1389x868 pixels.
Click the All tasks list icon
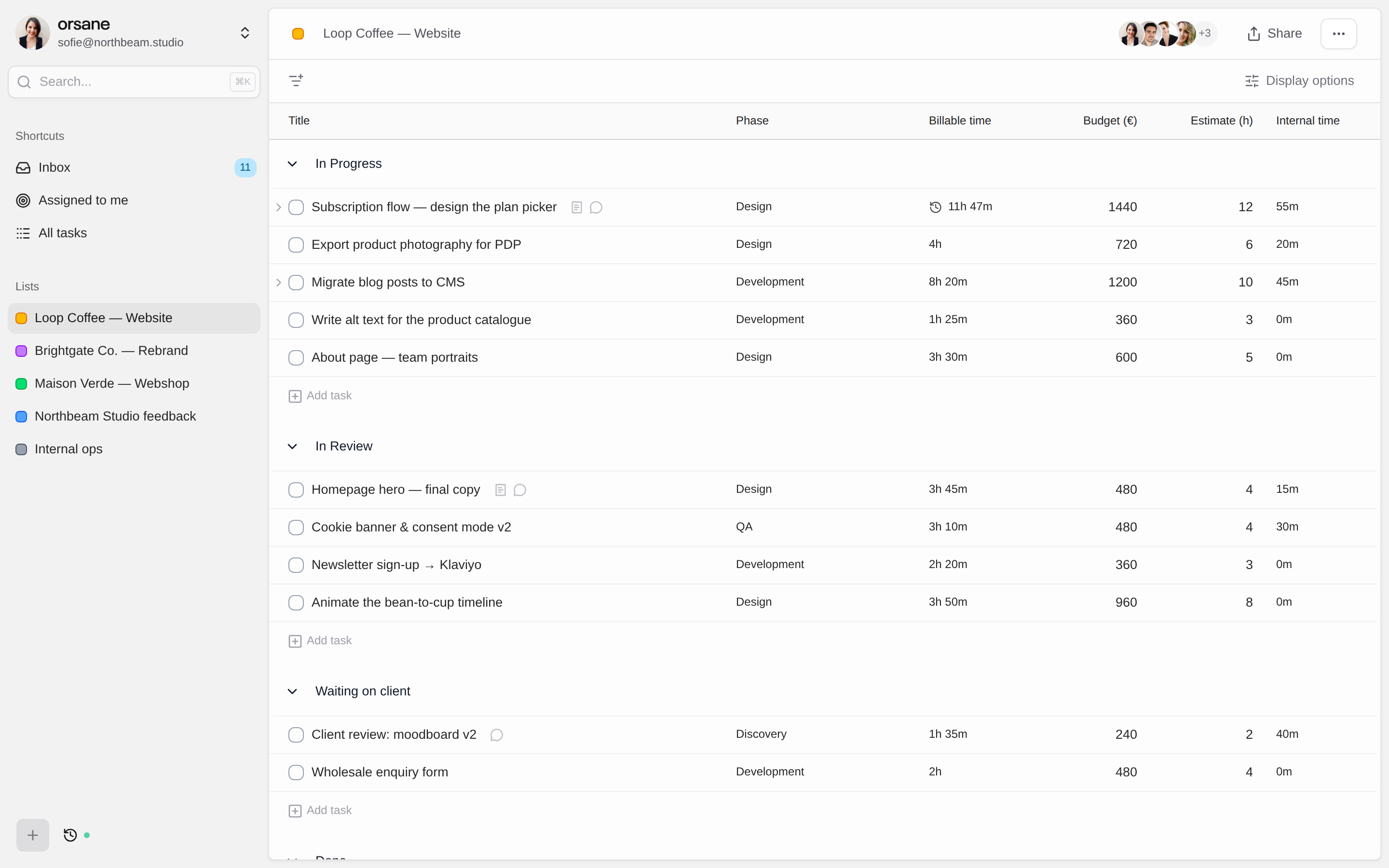(23, 233)
